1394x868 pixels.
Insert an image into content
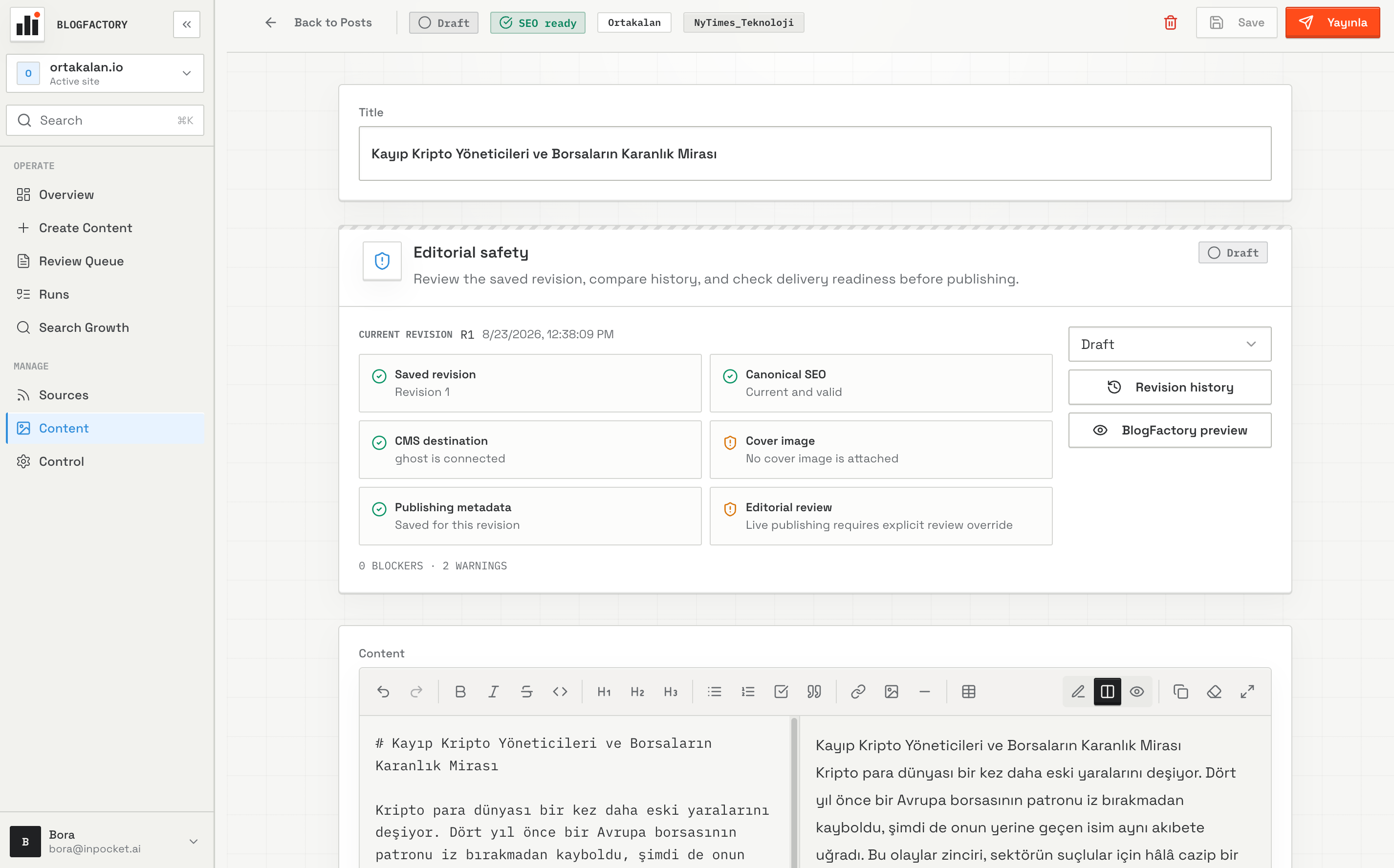[891, 692]
